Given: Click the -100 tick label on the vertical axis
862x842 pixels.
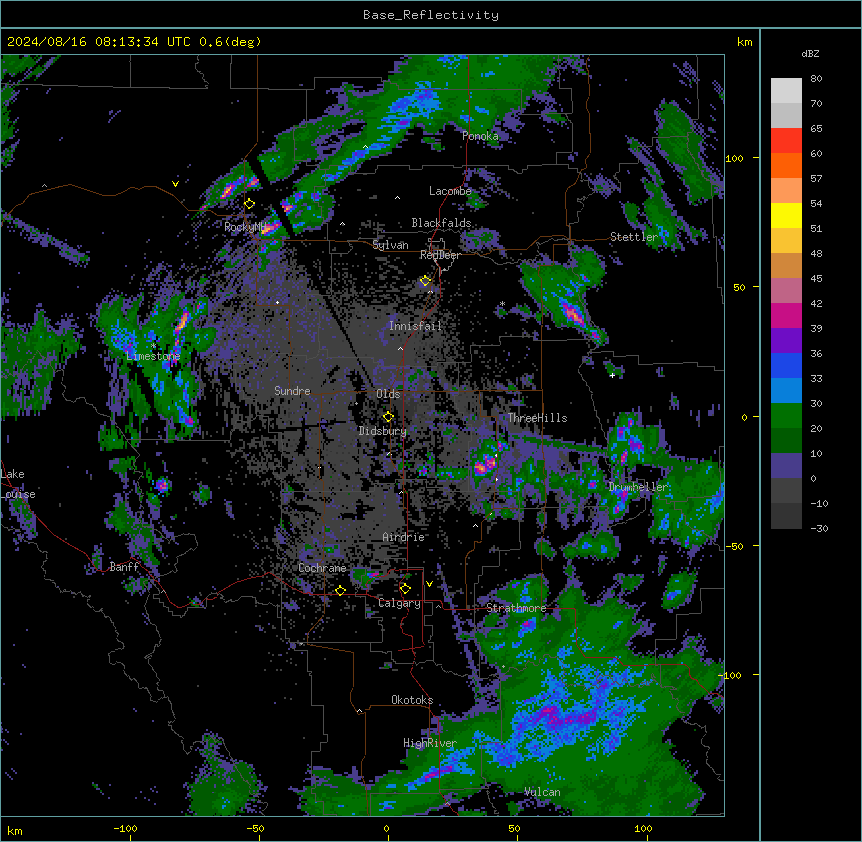Looking at the screenshot, I should (x=731, y=675).
